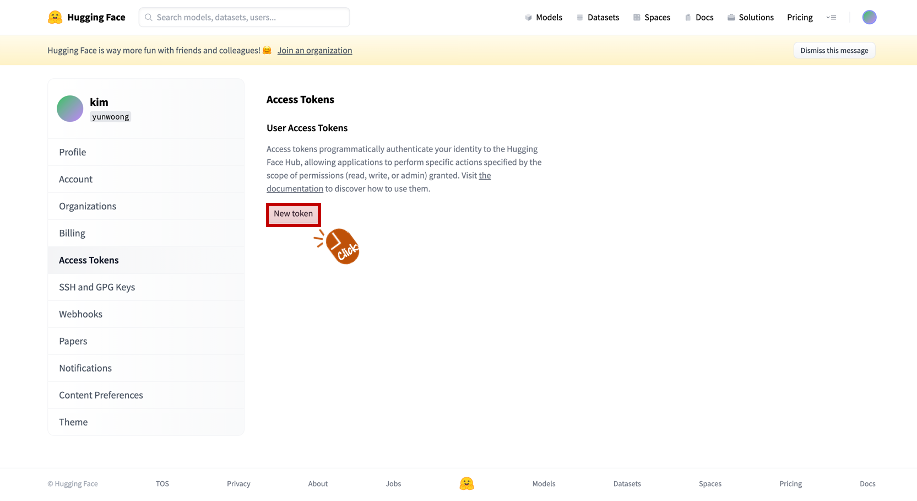917x501 pixels.
Task: Open Spaces in the top navigation
Action: pyautogui.click(x=651, y=18)
